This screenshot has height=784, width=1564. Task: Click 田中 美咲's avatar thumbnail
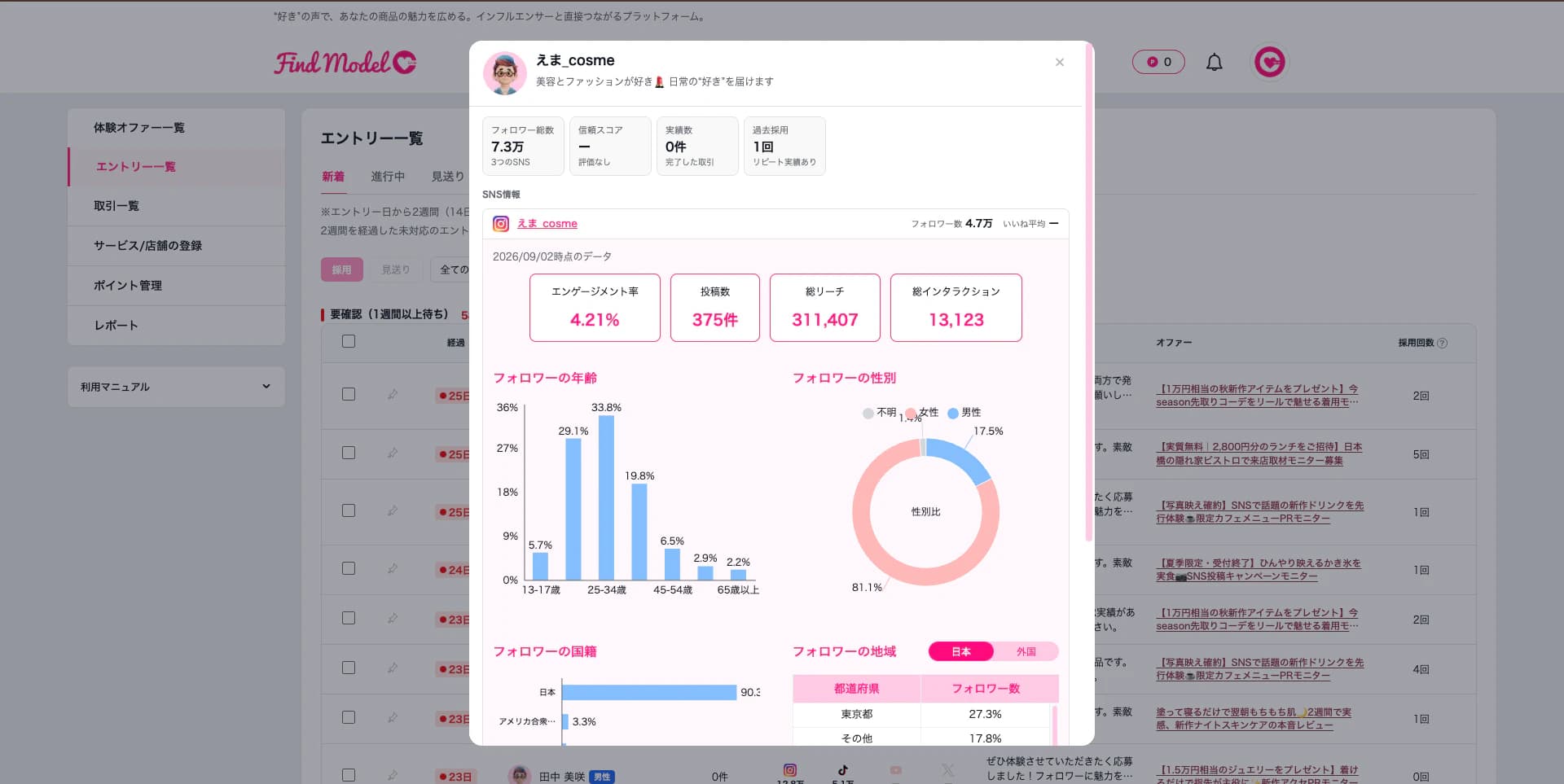click(x=520, y=775)
